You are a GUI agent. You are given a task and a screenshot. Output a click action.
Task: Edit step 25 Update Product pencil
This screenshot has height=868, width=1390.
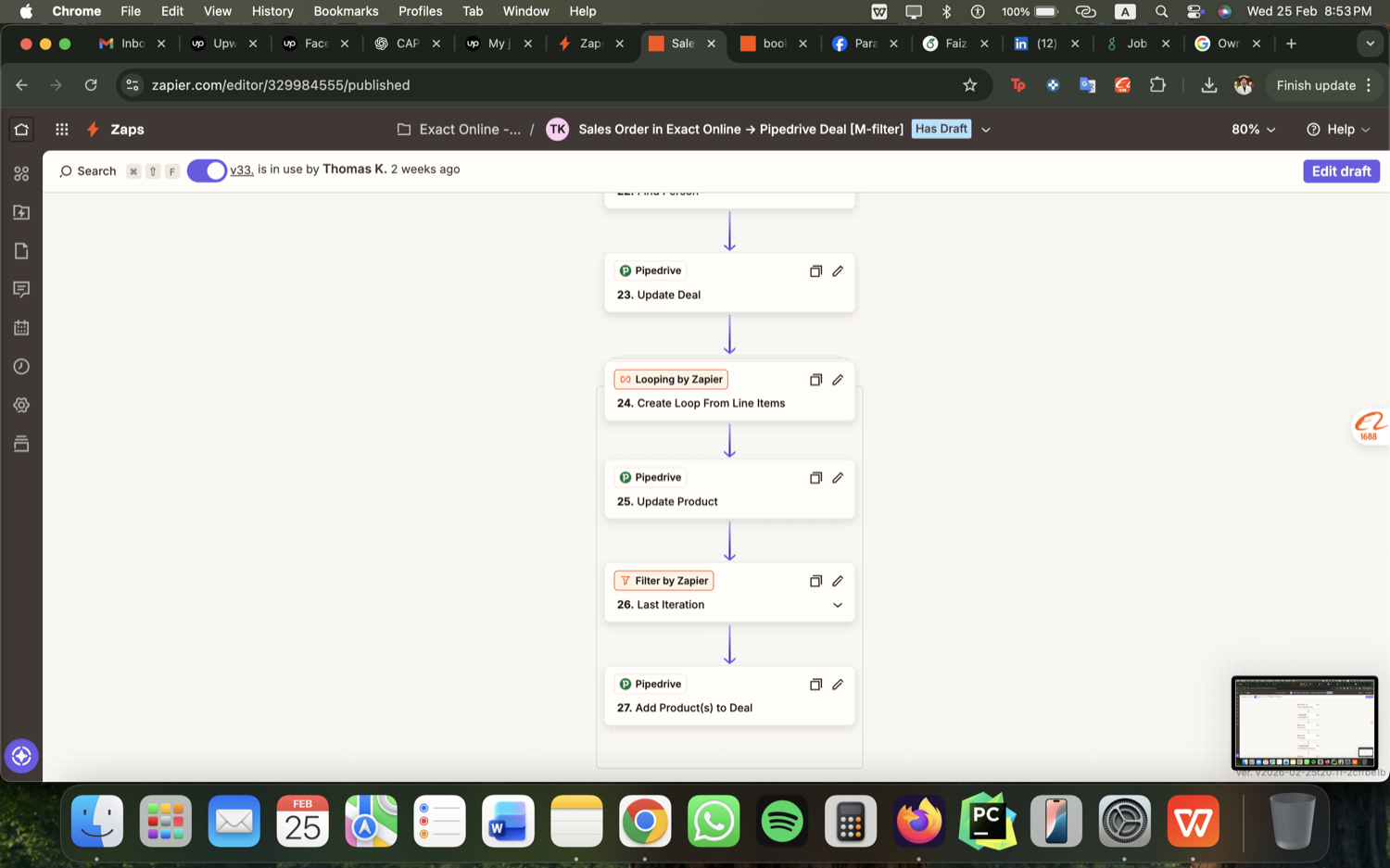838,478
